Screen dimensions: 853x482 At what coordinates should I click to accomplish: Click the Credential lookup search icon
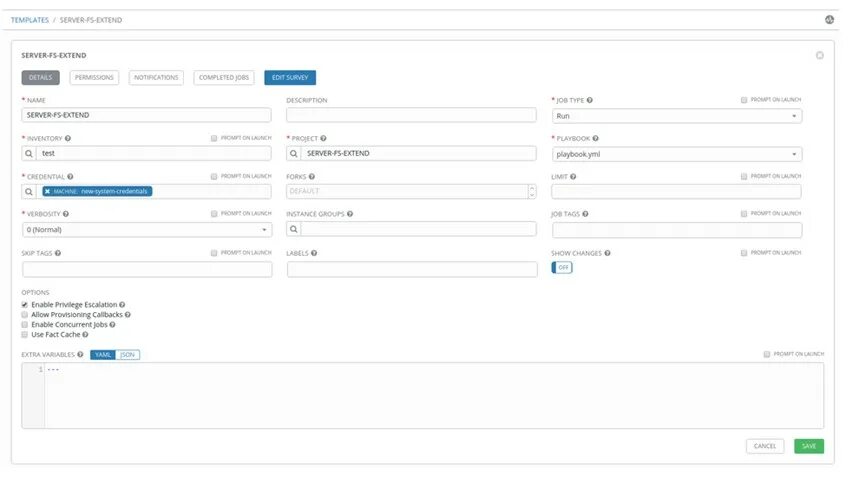click(x=29, y=191)
